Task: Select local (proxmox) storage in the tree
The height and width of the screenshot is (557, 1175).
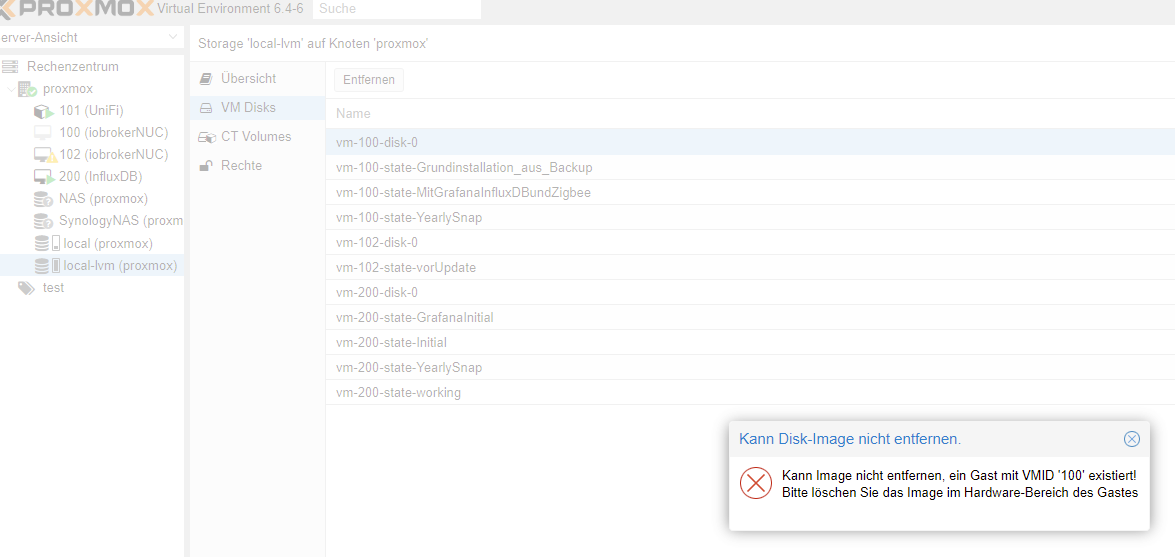Action: (108, 244)
